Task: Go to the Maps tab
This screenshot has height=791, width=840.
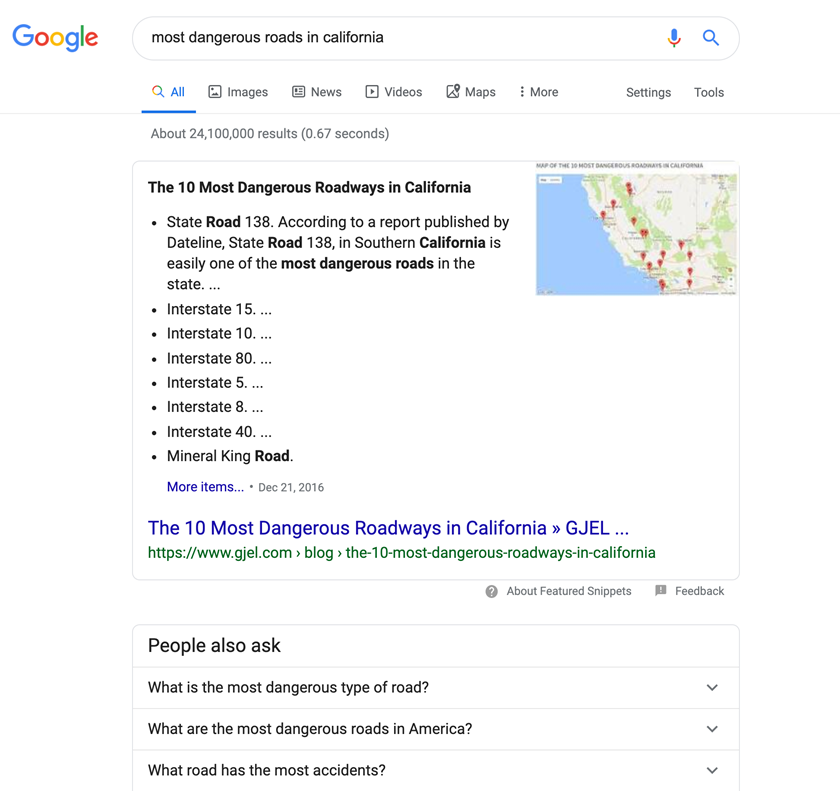Action: (x=470, y=92)
